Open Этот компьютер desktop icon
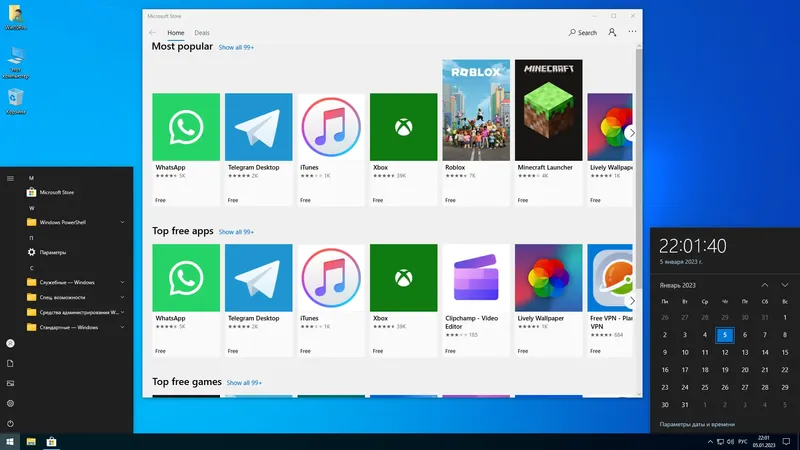 click(x=15, y=63)
